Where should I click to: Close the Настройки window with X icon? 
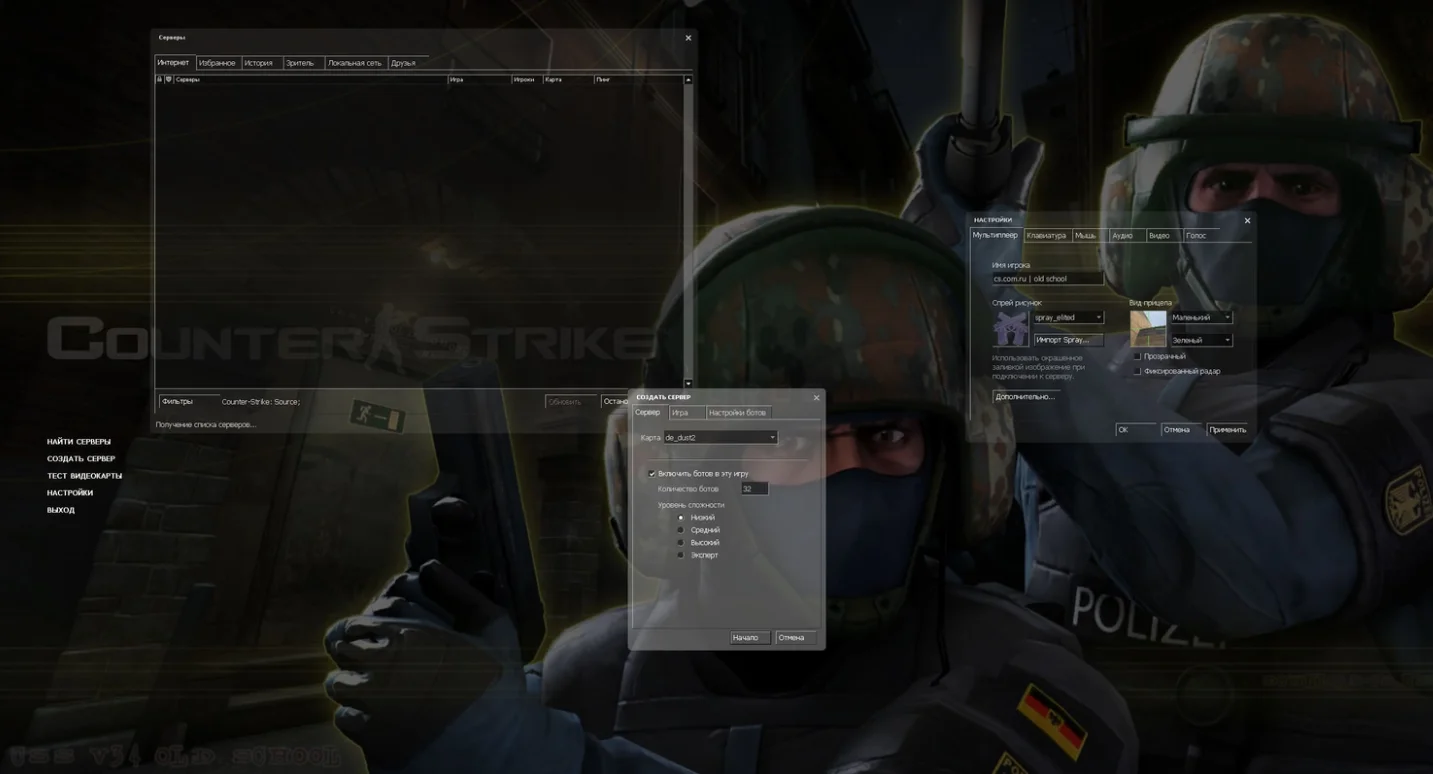click(1247, 220)
